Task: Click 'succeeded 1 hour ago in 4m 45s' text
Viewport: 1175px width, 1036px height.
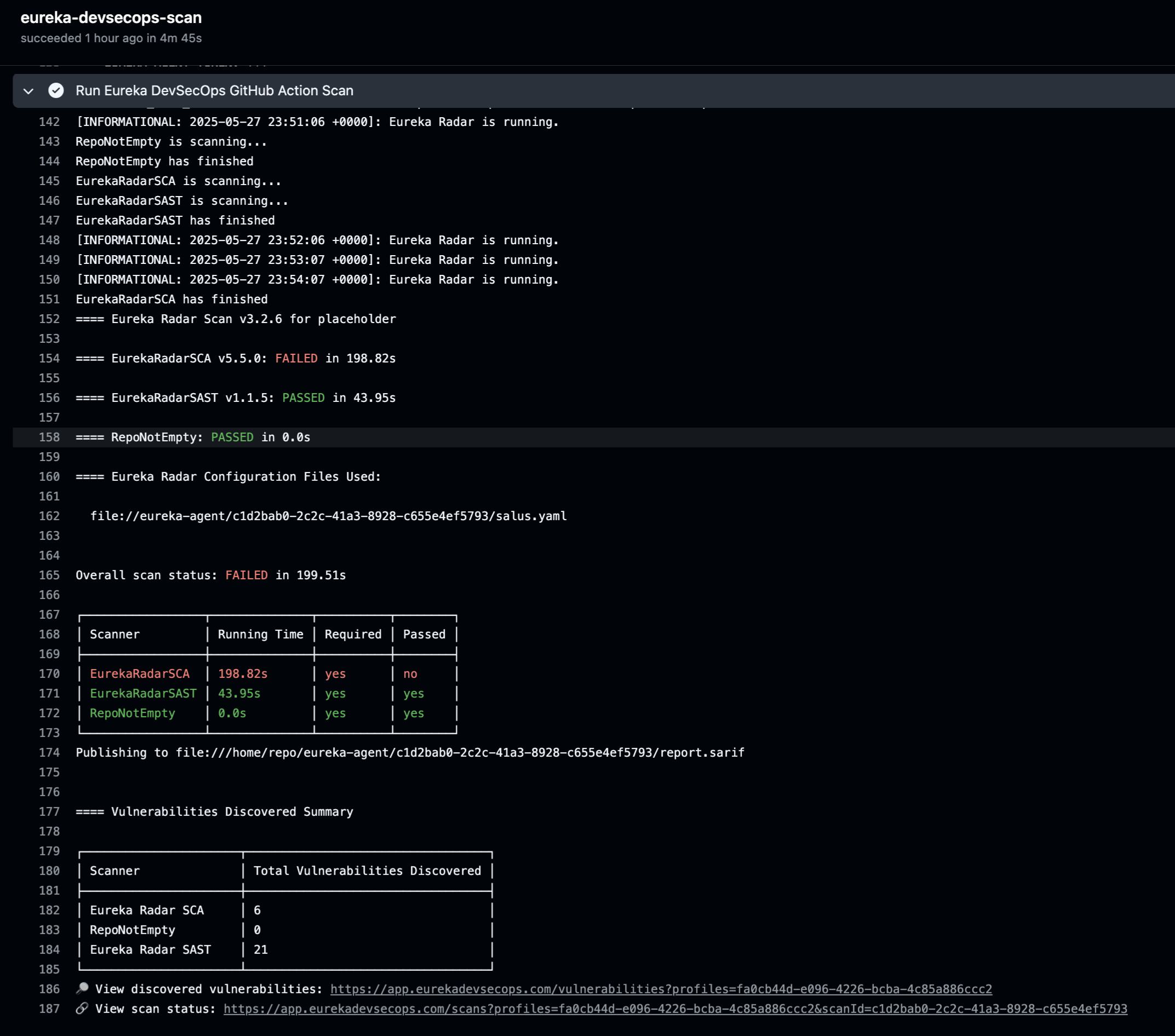Action: pos(111,38)
